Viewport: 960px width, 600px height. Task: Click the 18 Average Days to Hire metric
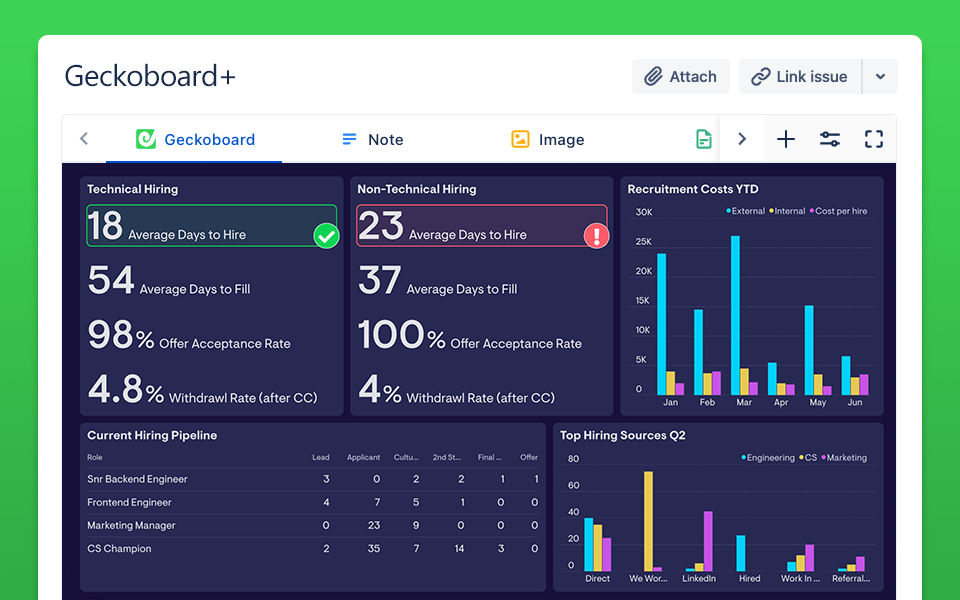point(212,225)
